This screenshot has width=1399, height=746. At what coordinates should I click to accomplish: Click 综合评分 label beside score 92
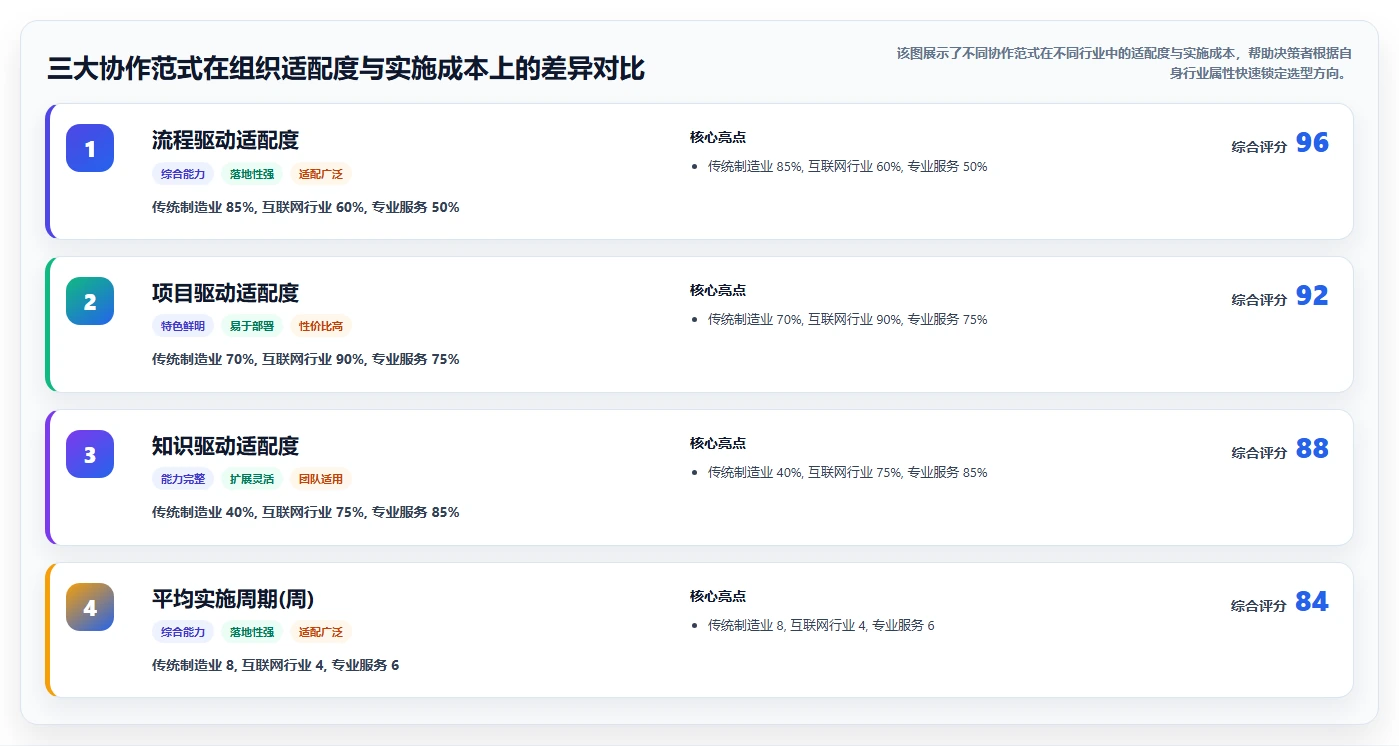tap(1259, 300)
